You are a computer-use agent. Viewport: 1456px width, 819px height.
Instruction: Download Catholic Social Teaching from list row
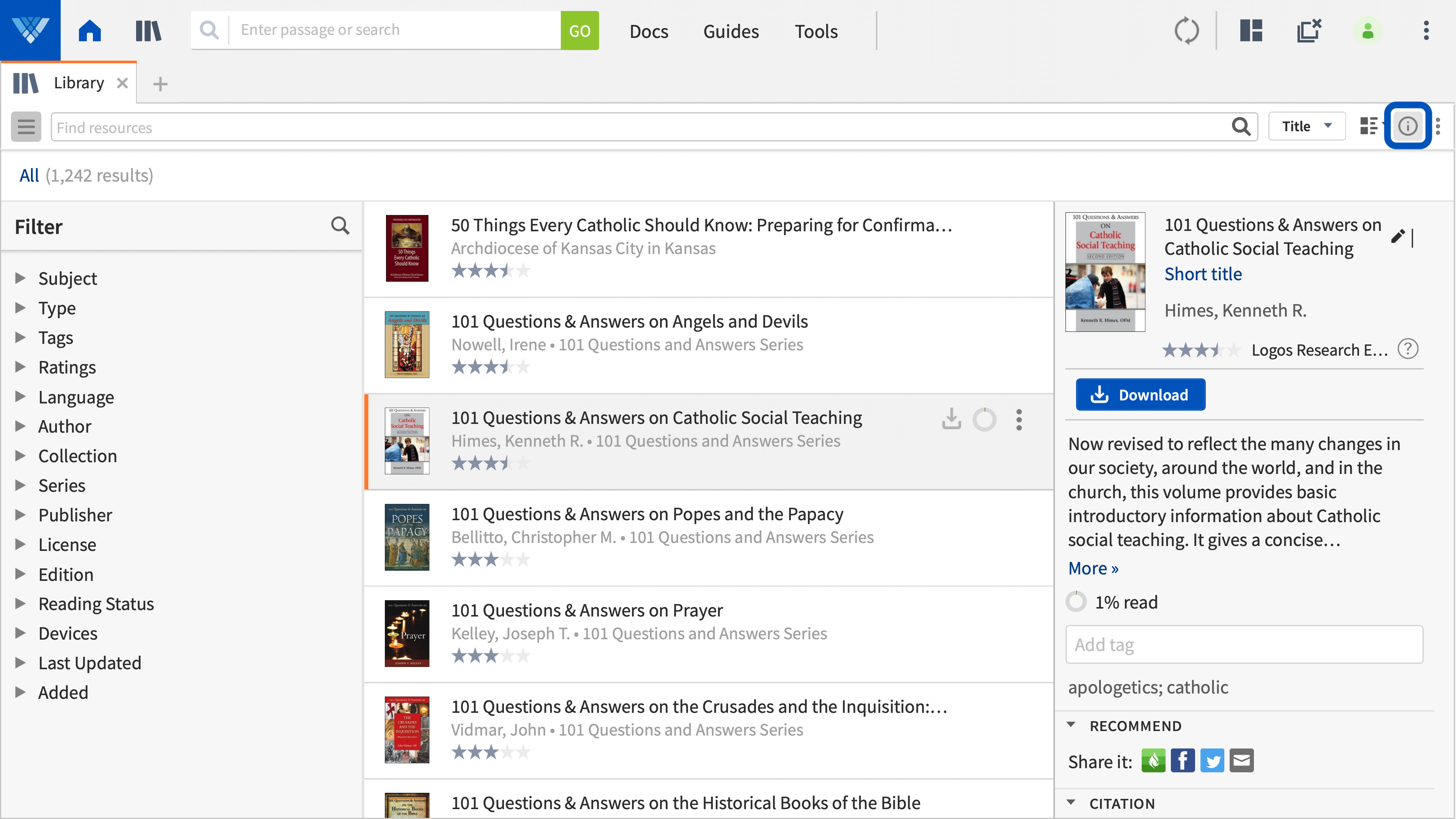point(951,419)
